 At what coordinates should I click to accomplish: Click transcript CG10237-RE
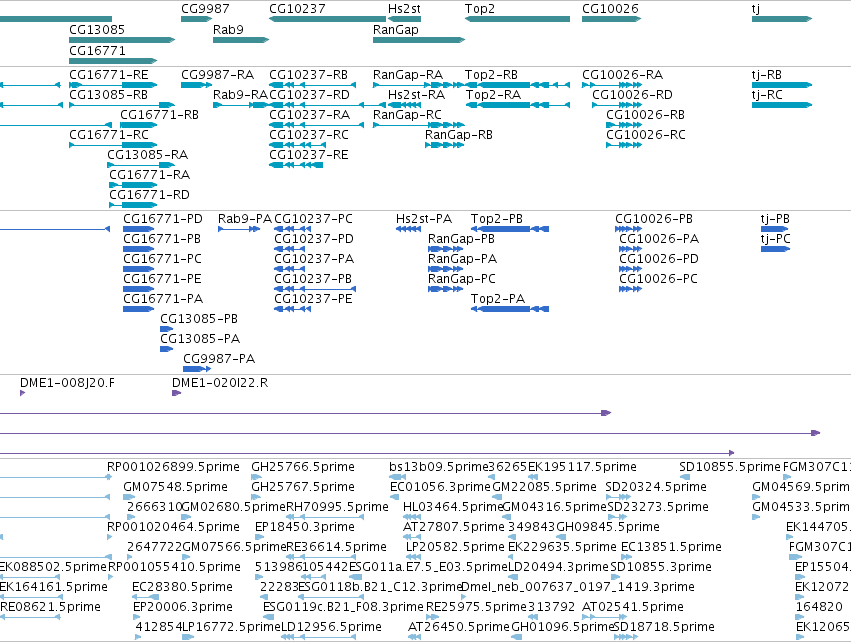pos(309,155)
